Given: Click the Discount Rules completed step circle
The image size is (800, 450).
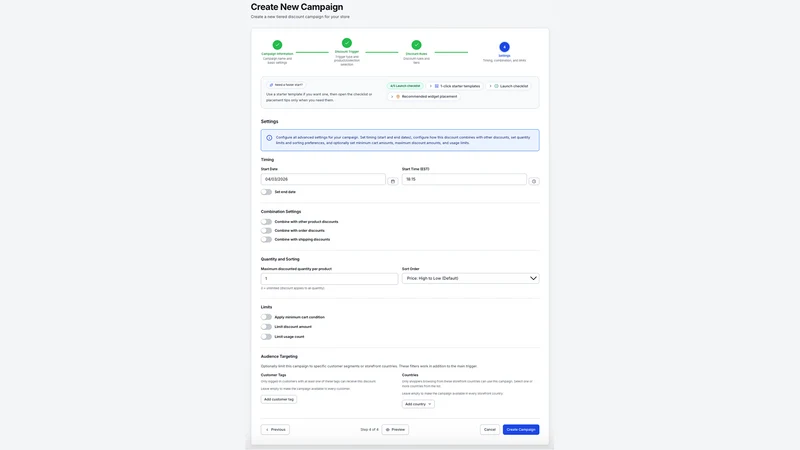Looking at the screenshot, I should [416, 45].
